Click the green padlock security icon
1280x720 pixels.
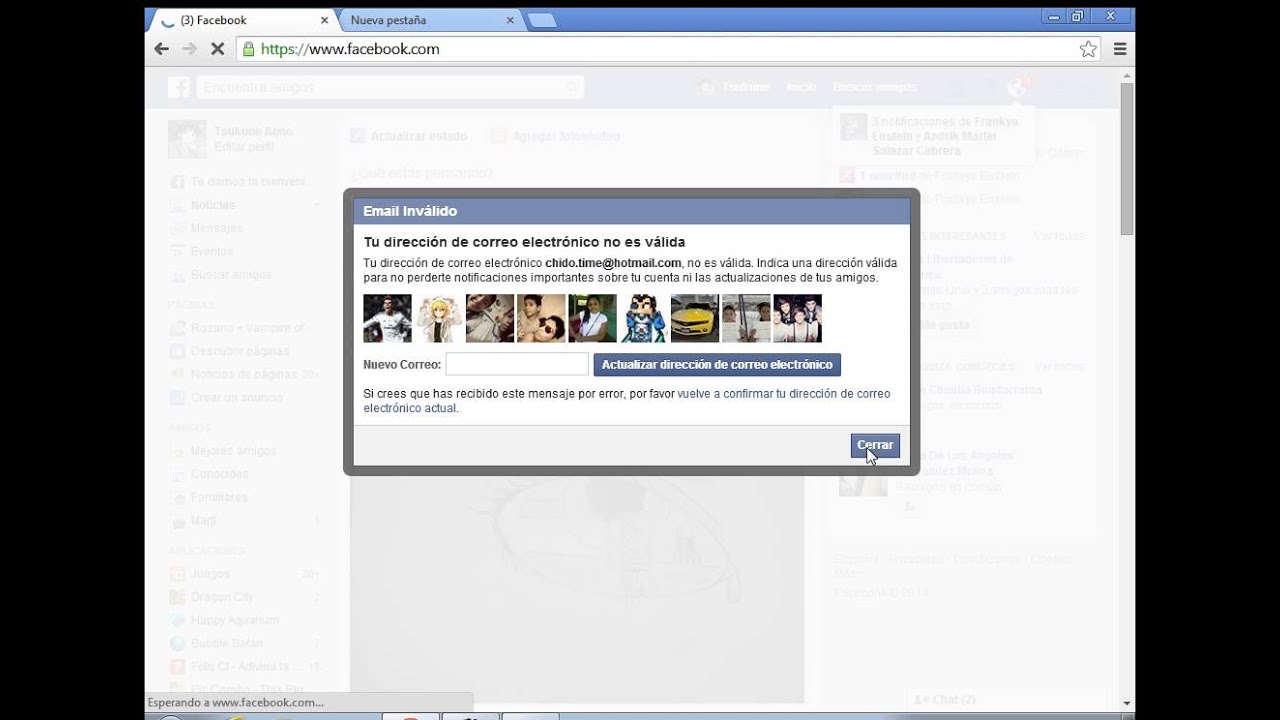click(x=248, y=48)
